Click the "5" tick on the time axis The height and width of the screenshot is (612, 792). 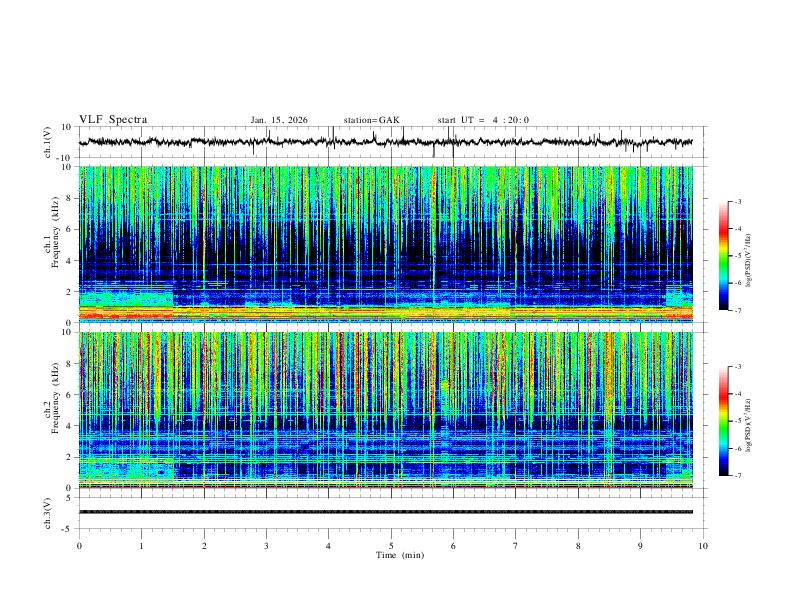click(x=391, y=546)
